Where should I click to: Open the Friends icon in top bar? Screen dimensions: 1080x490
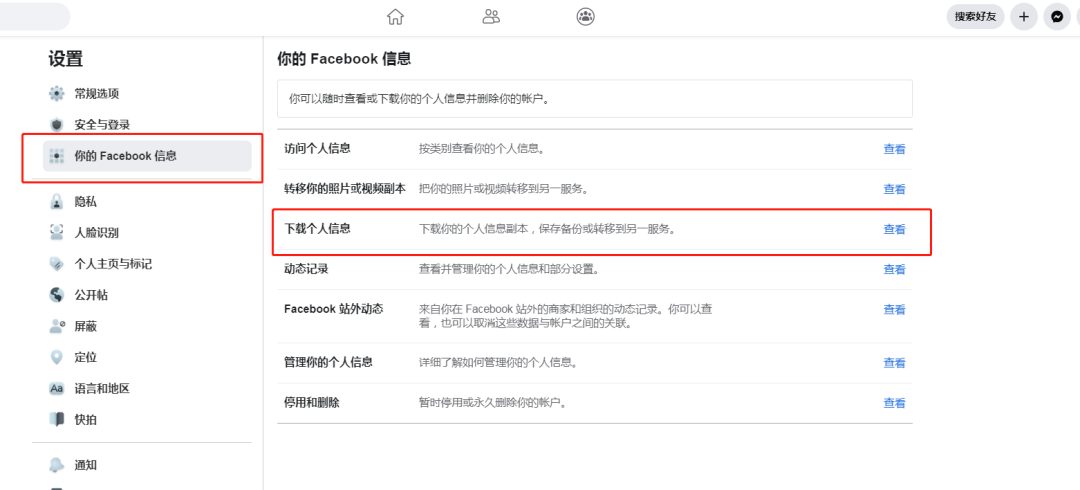490,17
